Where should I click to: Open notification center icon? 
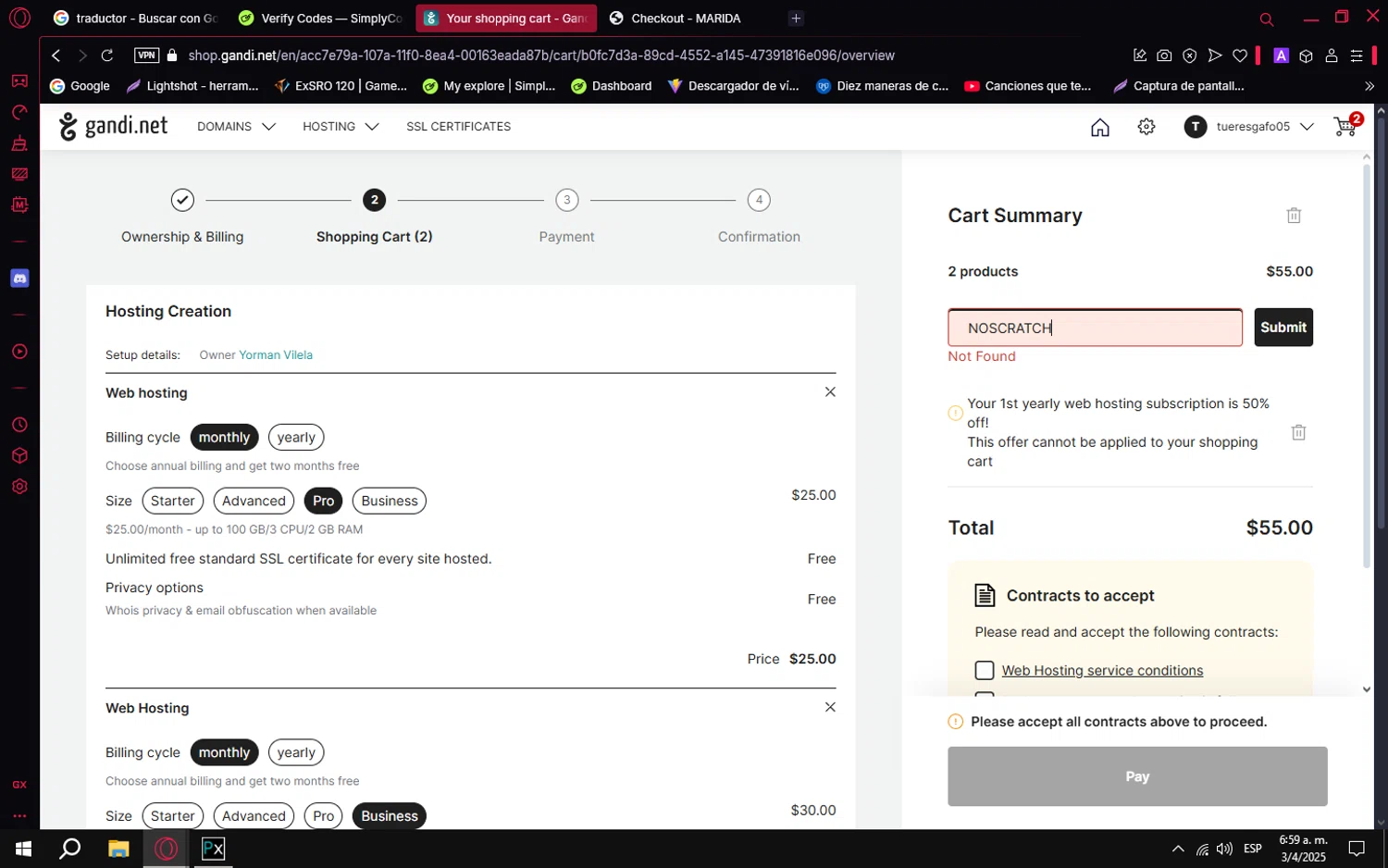[x=1357, y=849]
